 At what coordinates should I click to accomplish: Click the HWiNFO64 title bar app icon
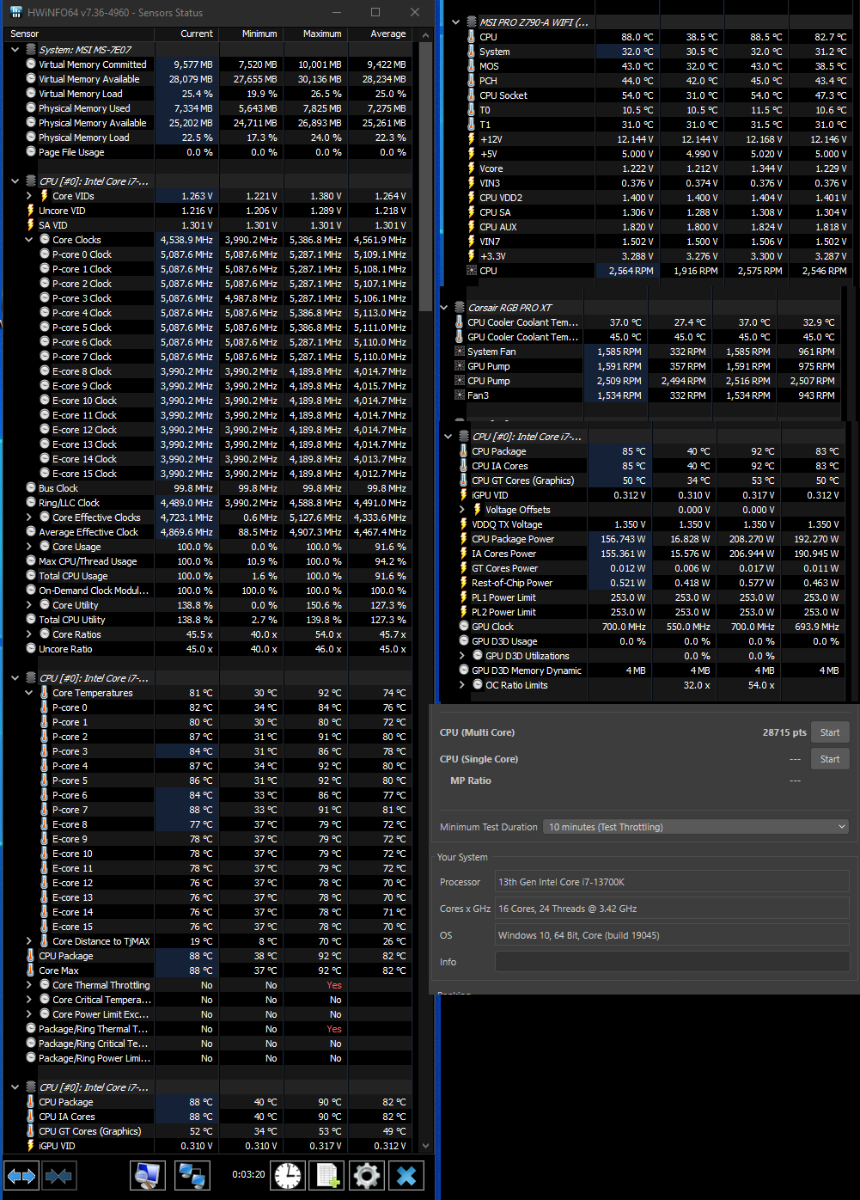[x=17, y=13]
